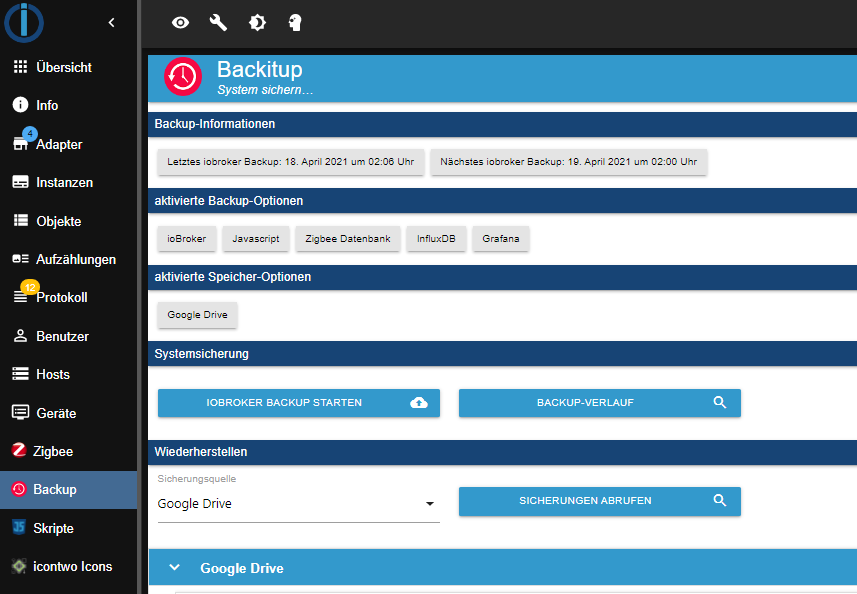Click the cloud upload icon on backup button
Image resolution: width=857 pixels, height=594 pixels.
(419, 403)
